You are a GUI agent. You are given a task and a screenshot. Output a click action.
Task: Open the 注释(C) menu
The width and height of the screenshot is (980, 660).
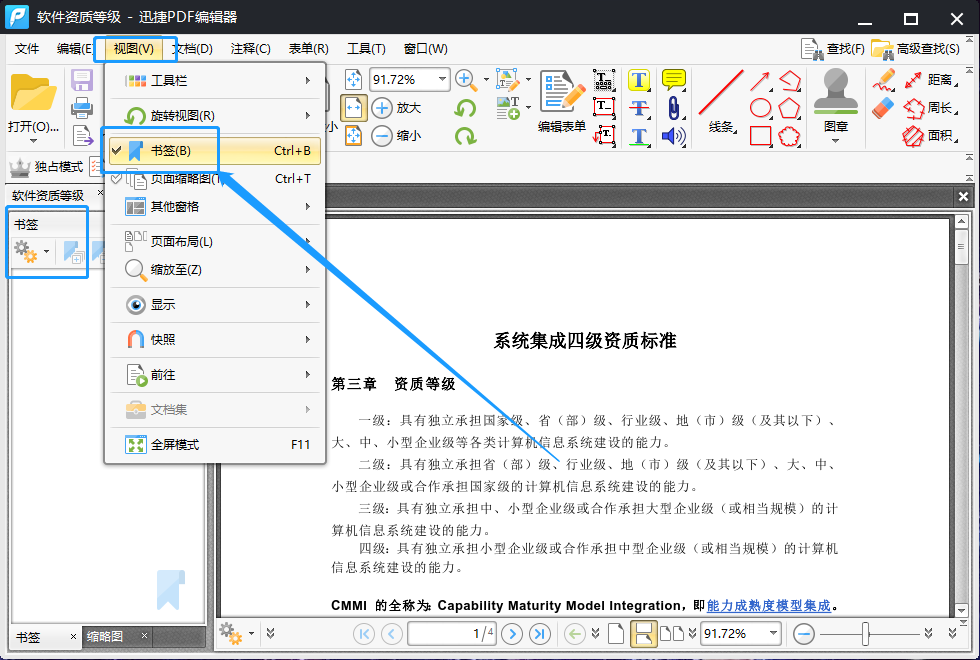point(251,48)
